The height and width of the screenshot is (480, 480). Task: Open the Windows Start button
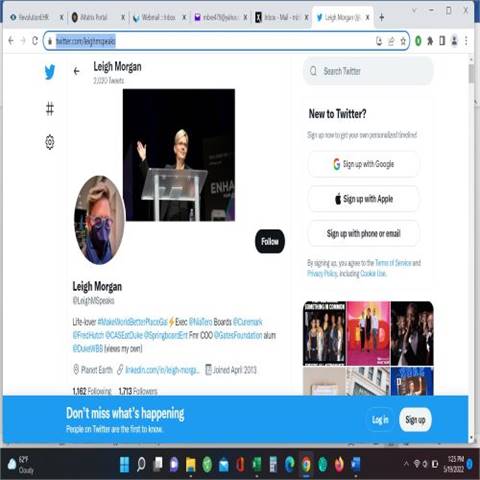coord(124,464)
